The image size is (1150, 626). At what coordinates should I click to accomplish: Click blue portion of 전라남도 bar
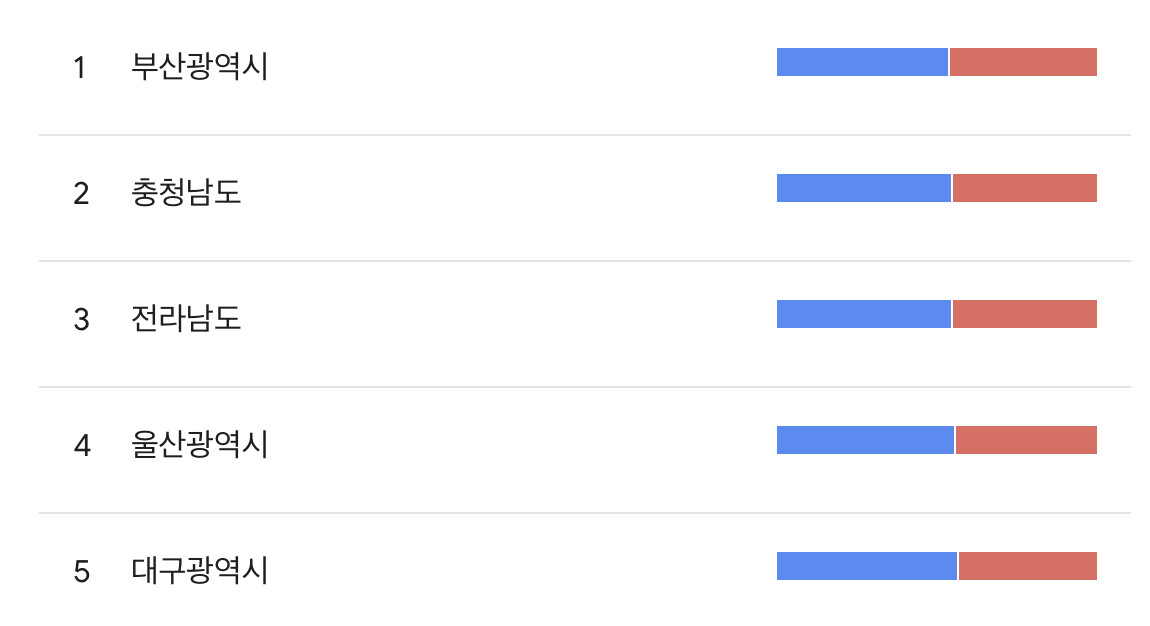[863, 314]
